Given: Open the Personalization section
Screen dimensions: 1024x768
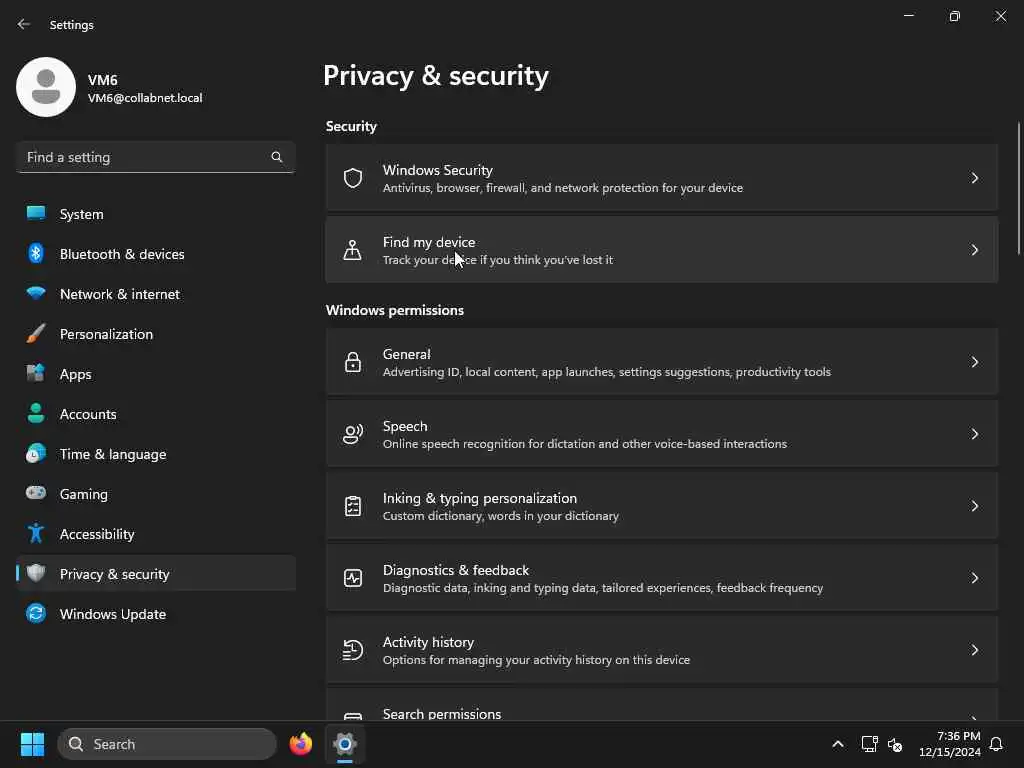Looking at the screenshot, I should 106,334.
